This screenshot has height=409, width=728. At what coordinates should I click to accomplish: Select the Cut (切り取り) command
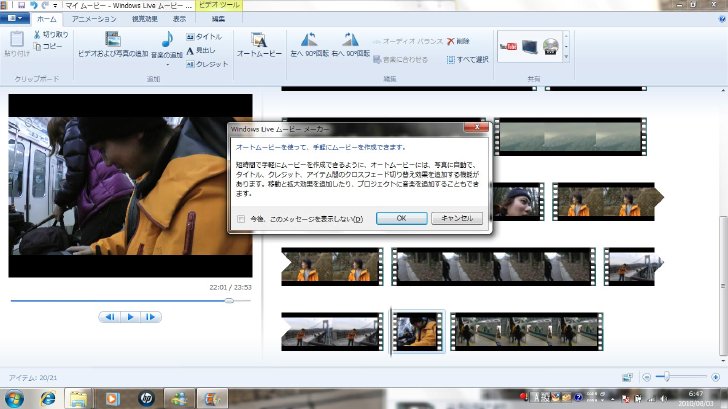coord(51,34)
